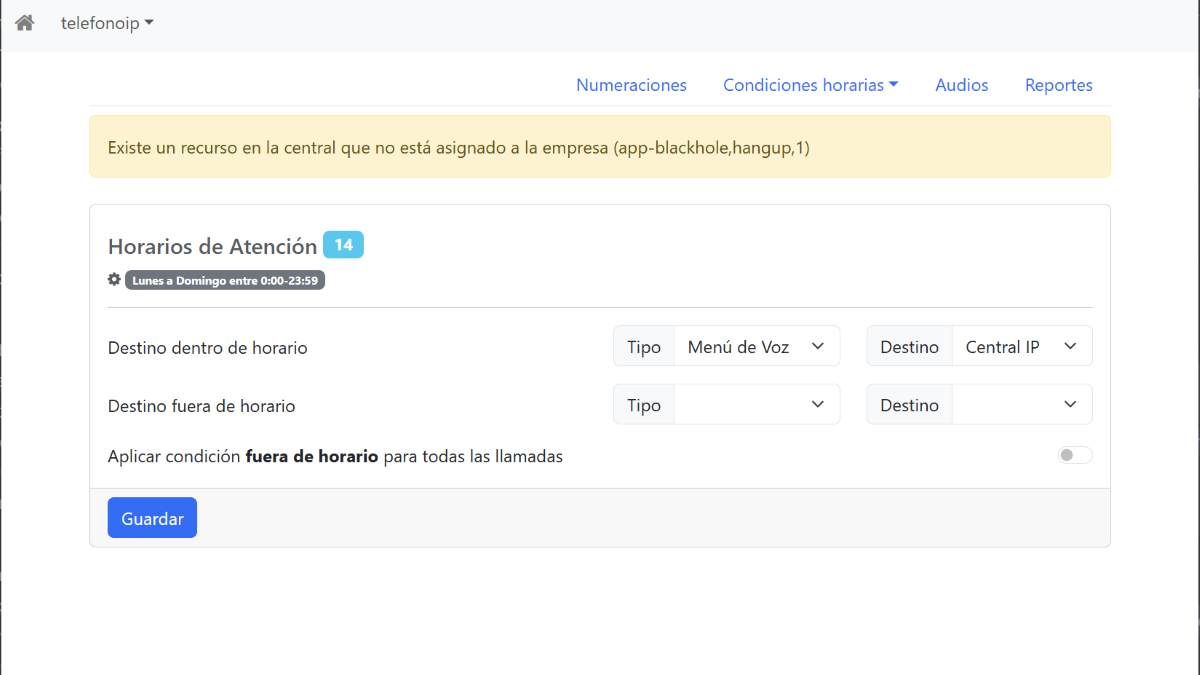
Task: Expand the Condiciones horarias menu
Action: click(811, 85)
